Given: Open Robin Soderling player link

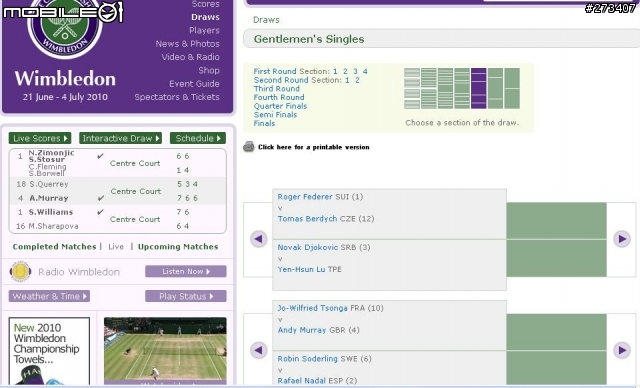Looking at the screenshot, I should [308, 359].
